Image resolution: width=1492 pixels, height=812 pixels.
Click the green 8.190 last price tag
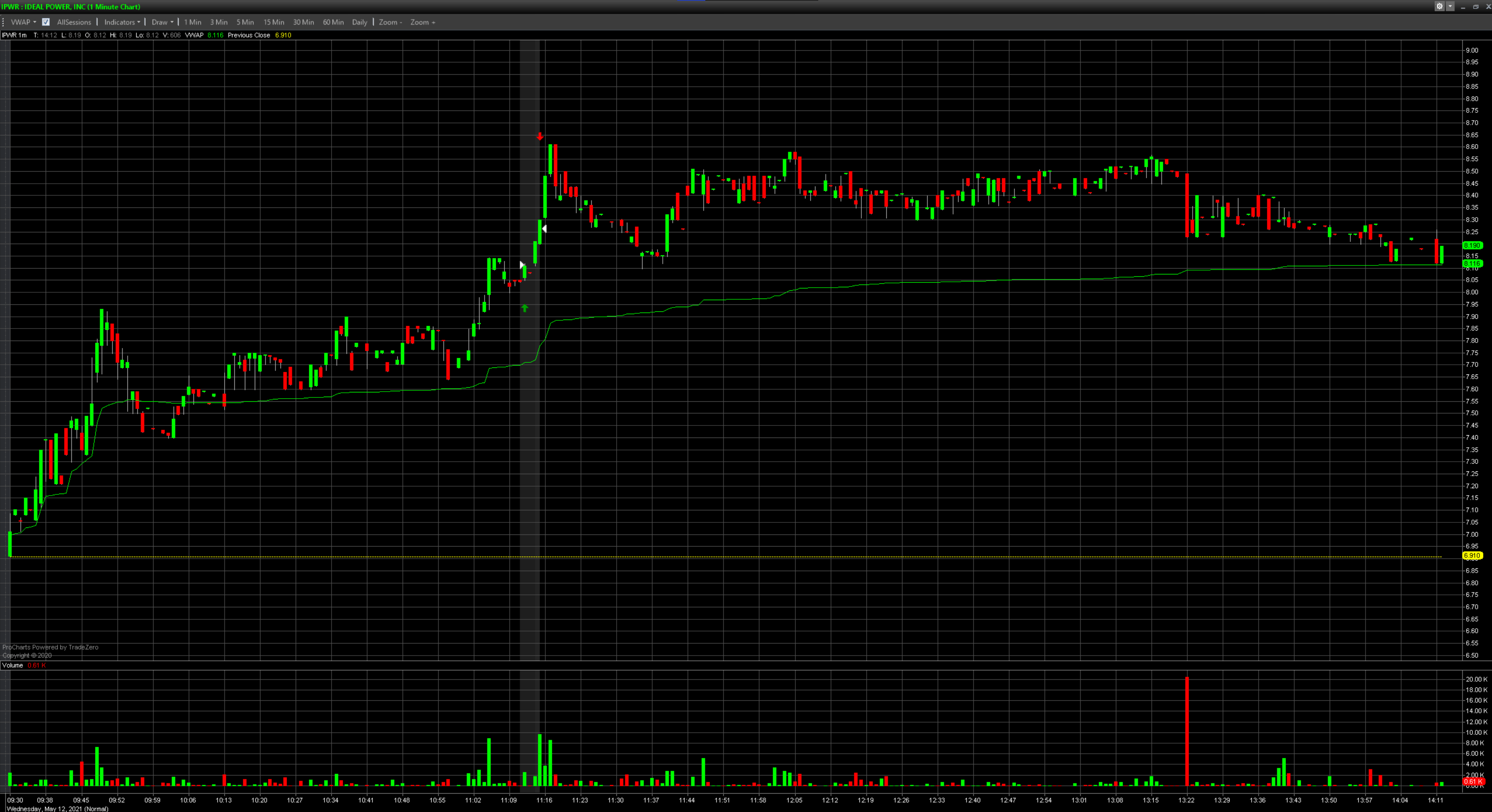coord(1472,245)
